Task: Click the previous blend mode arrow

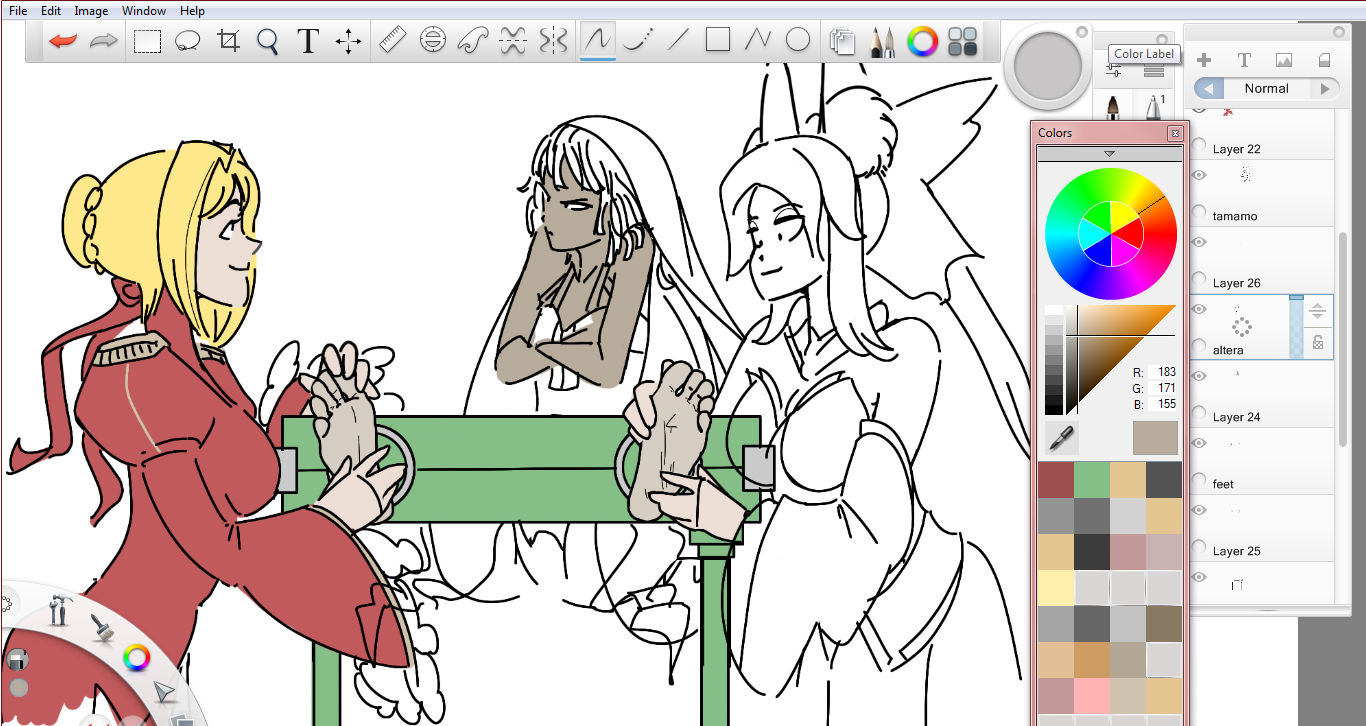Action: coord(1208,88)
